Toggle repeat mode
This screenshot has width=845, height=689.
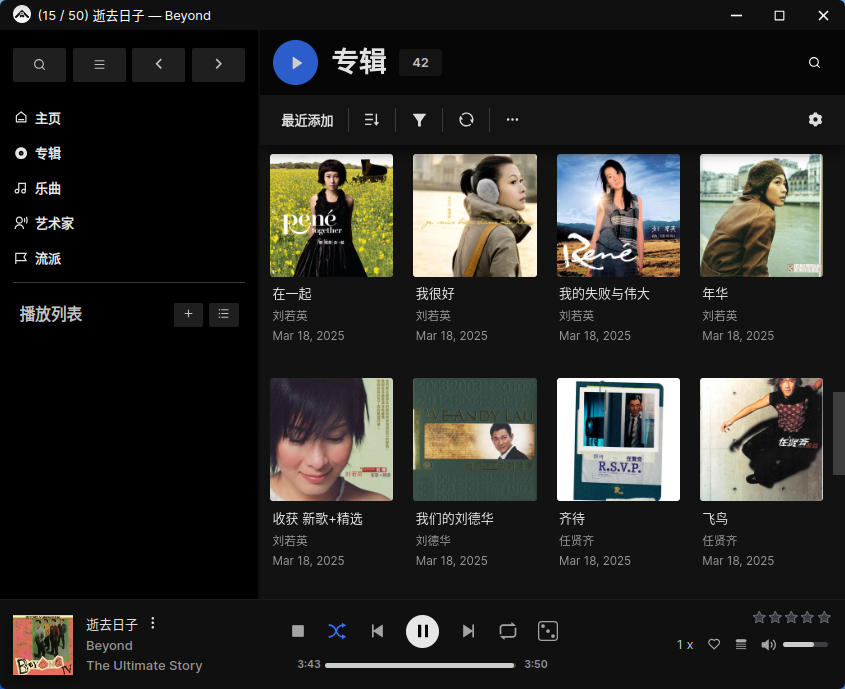[508, 631]
